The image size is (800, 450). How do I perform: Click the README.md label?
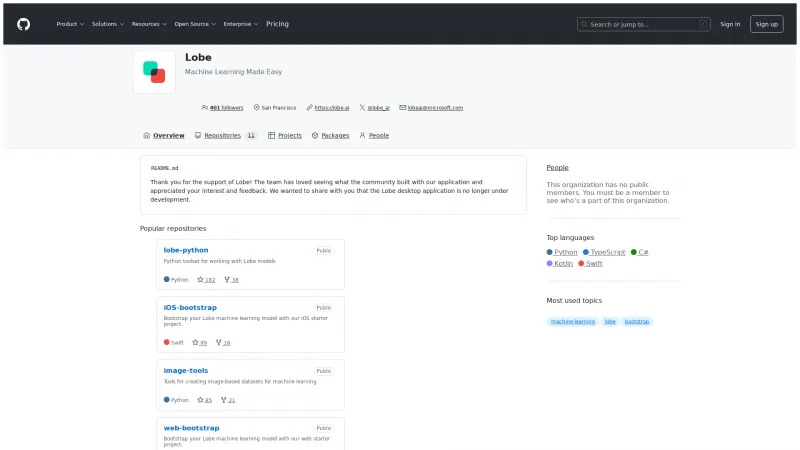(164, 168)
